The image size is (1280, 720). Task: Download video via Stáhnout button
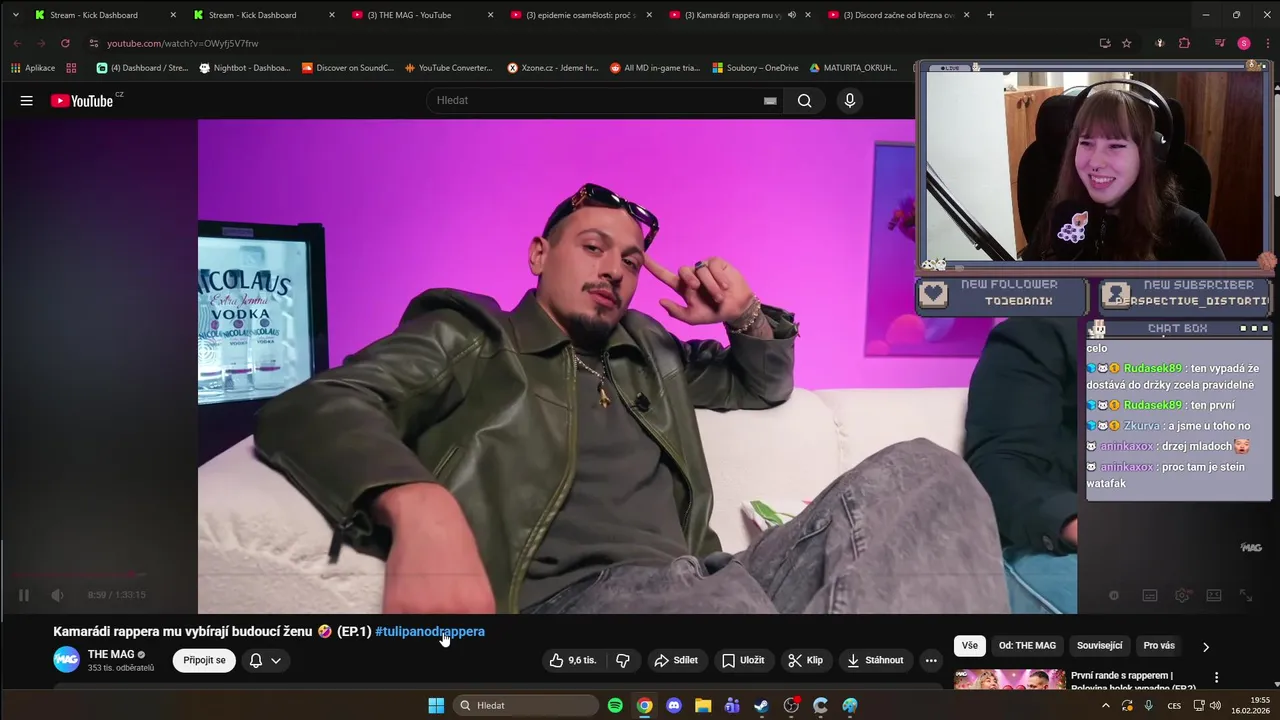(x=875, y=660)
